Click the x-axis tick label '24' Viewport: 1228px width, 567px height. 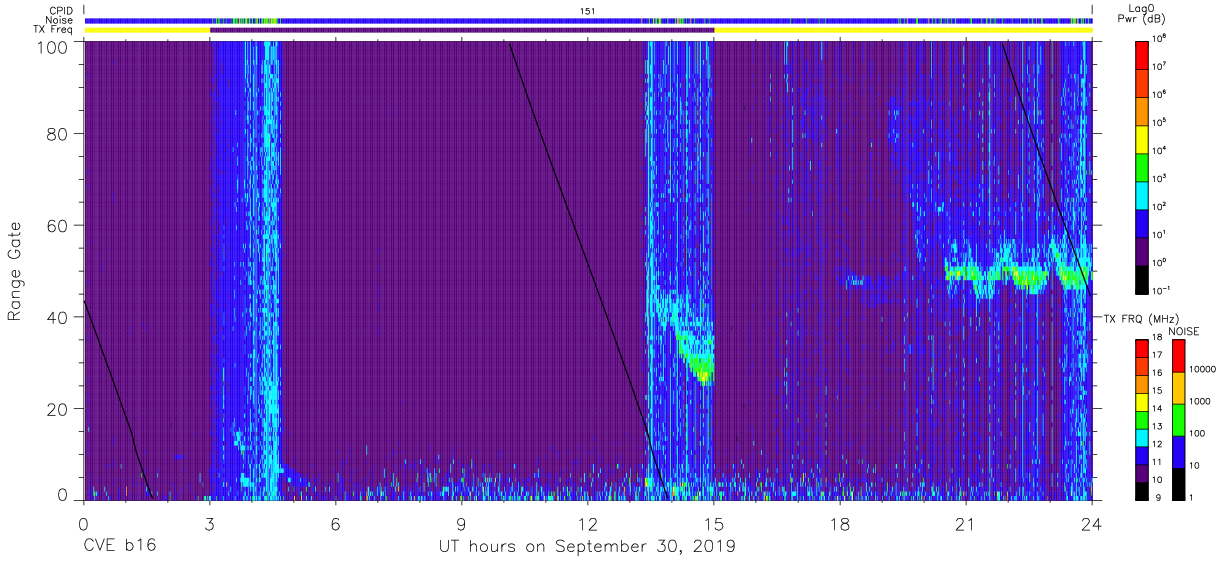pos(1092,523)
